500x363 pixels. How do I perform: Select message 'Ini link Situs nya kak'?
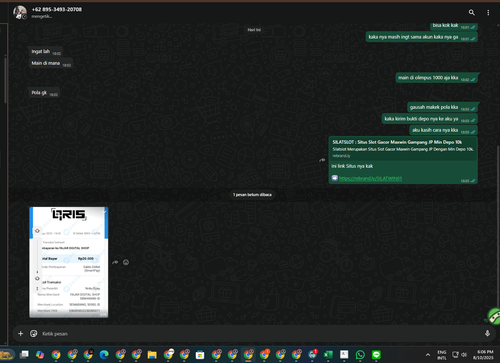pyautogui.click(x=352, y=166)
